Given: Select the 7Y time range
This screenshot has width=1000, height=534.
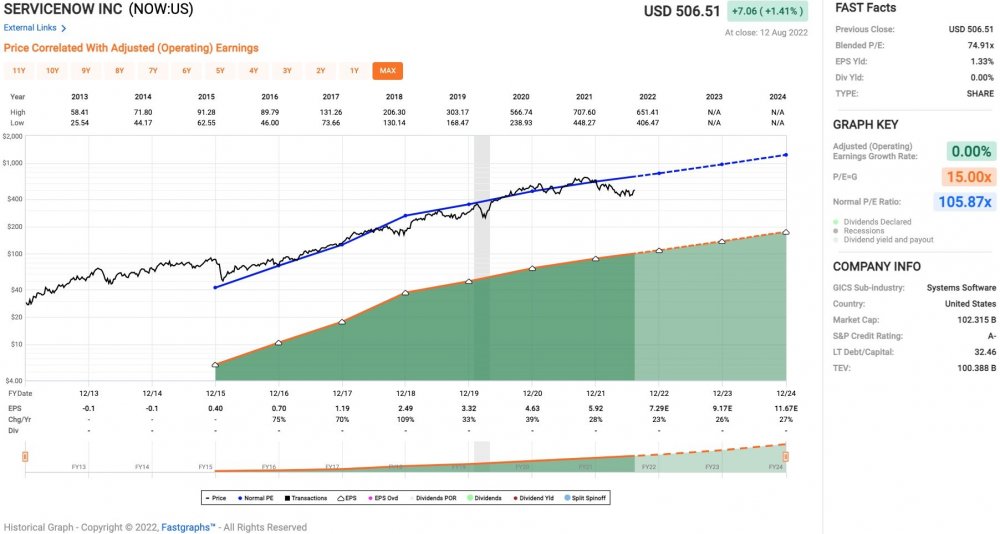Looking at the screenshot, I should click(x=153, y=71).
